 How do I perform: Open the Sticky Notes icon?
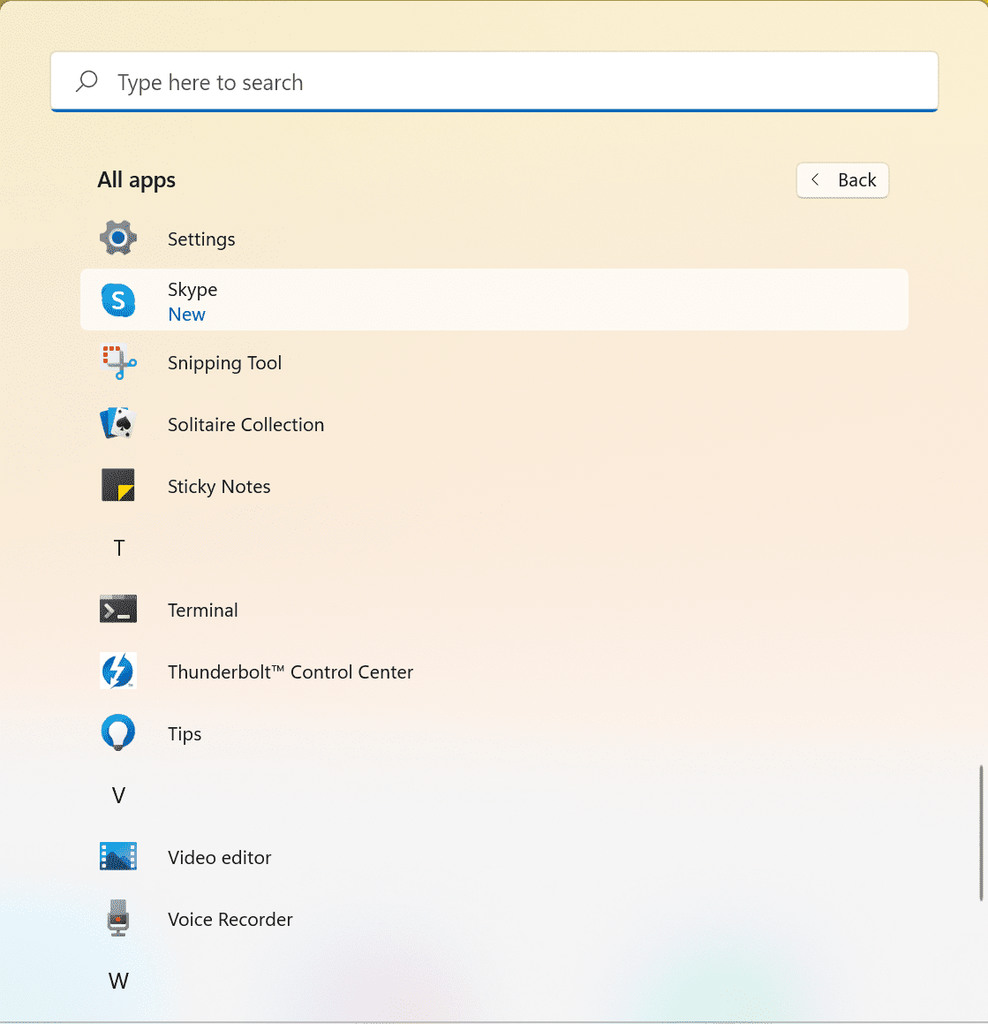pyautogui.click(x=118, y=485)
